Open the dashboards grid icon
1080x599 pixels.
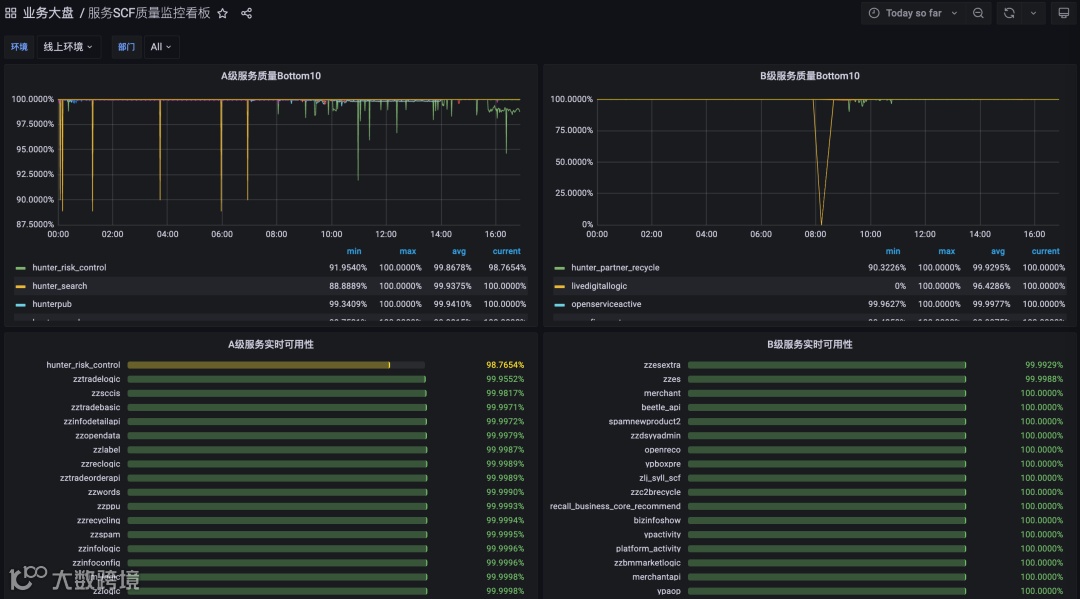tap(10, 13)
